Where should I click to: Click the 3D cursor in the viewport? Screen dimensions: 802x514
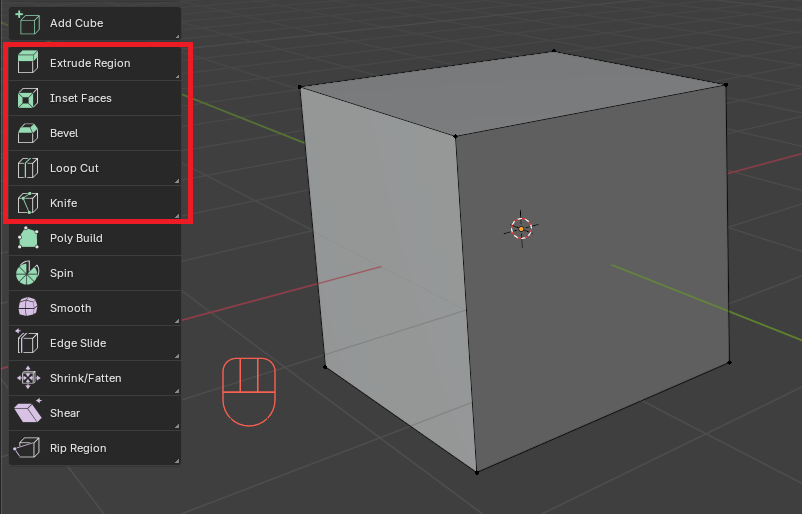coord(521,229)
